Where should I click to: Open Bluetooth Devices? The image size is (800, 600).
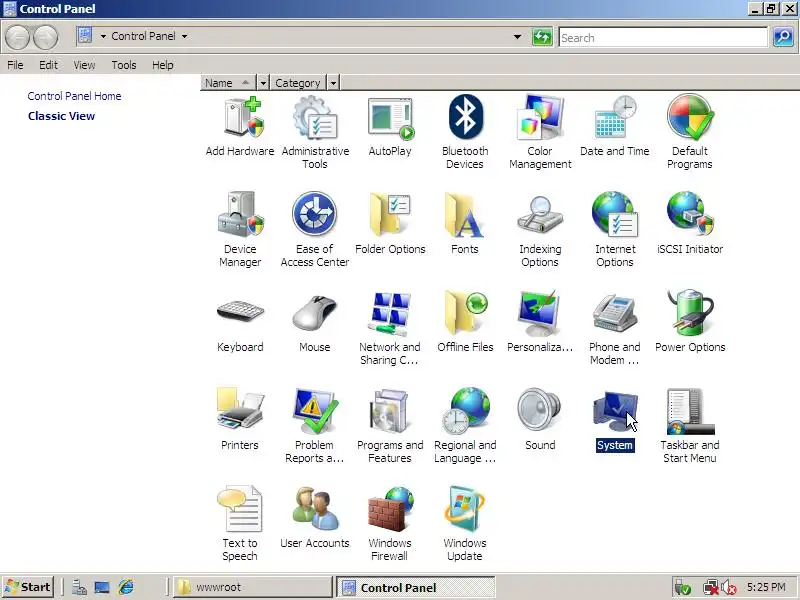coord(465,132)
